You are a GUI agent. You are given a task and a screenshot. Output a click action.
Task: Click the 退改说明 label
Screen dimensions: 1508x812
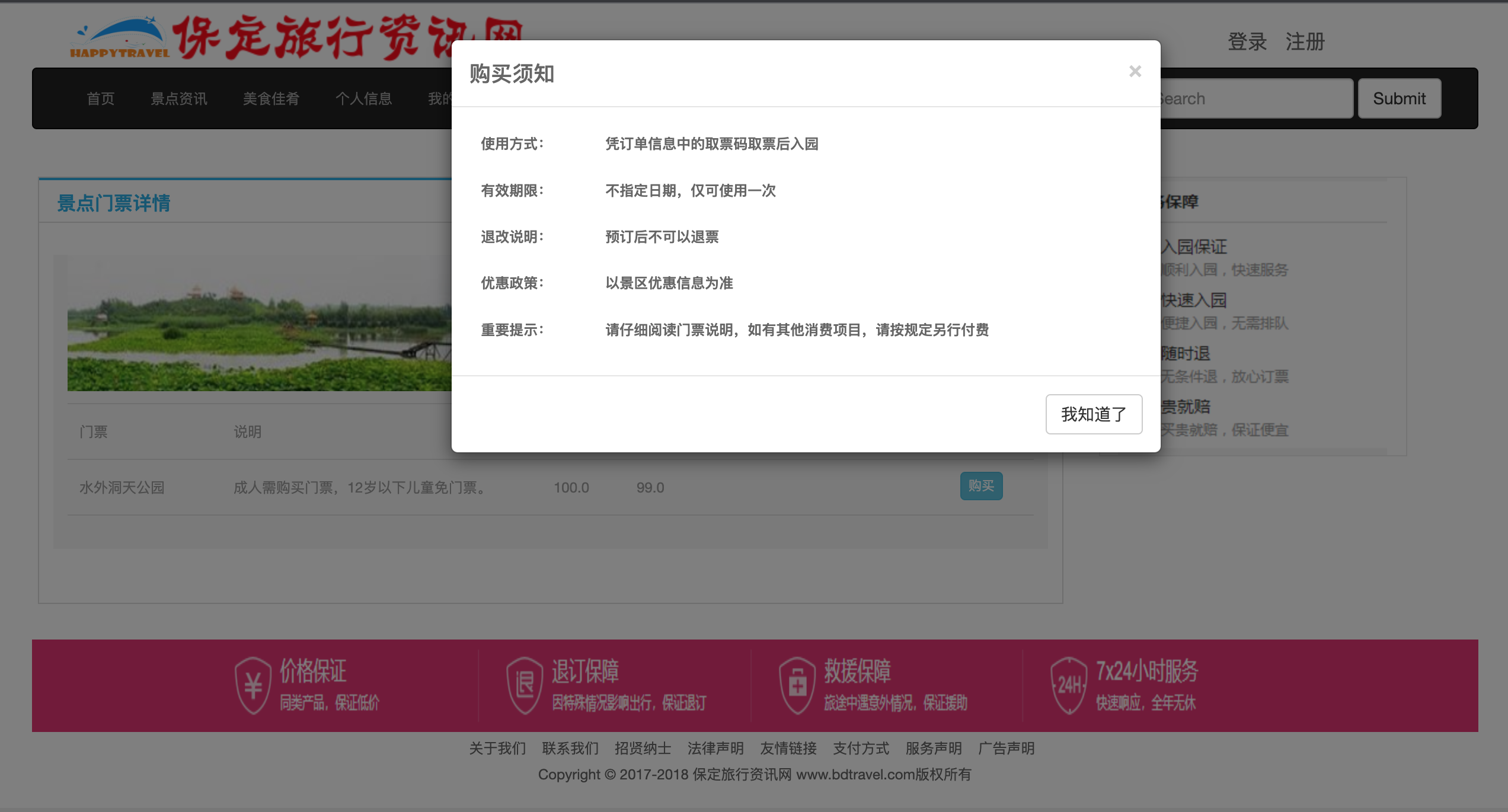pos(512,236)
